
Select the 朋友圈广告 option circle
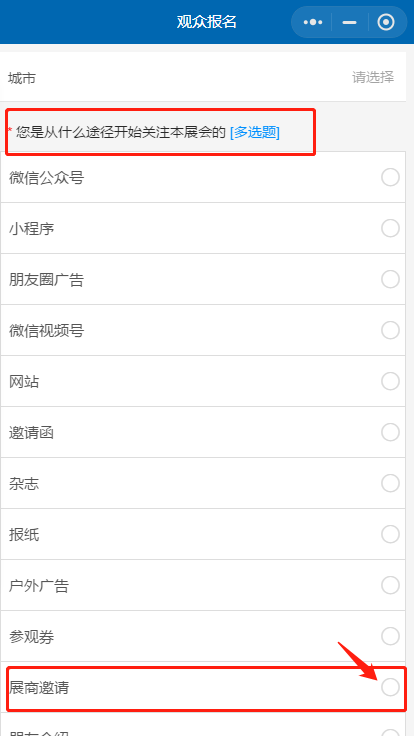coord(390,279)
